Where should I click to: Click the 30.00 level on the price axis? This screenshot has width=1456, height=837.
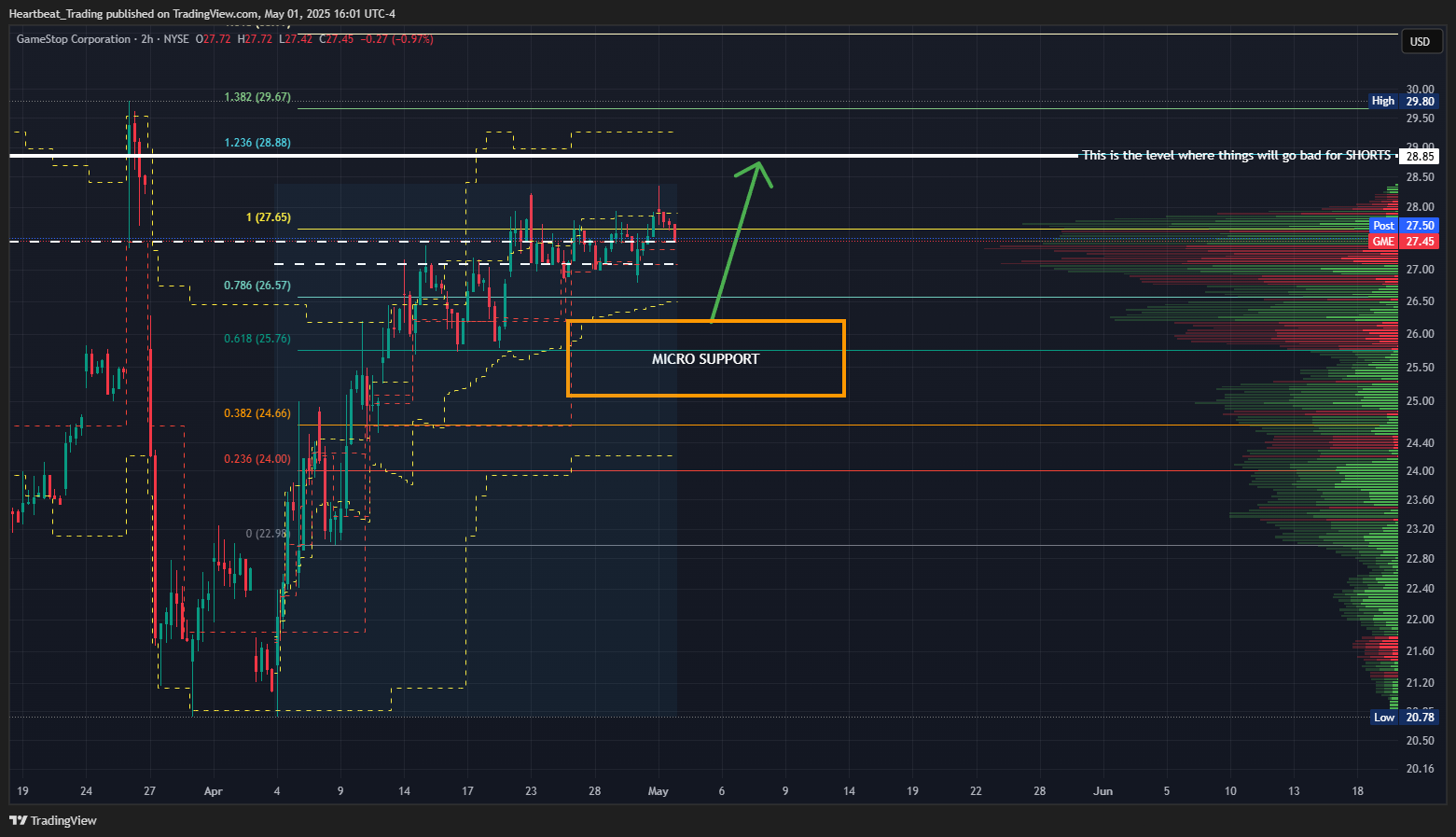[1421, 90]
